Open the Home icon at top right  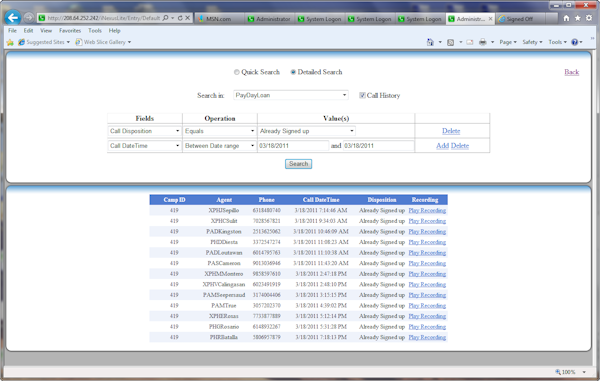point(566,18)
